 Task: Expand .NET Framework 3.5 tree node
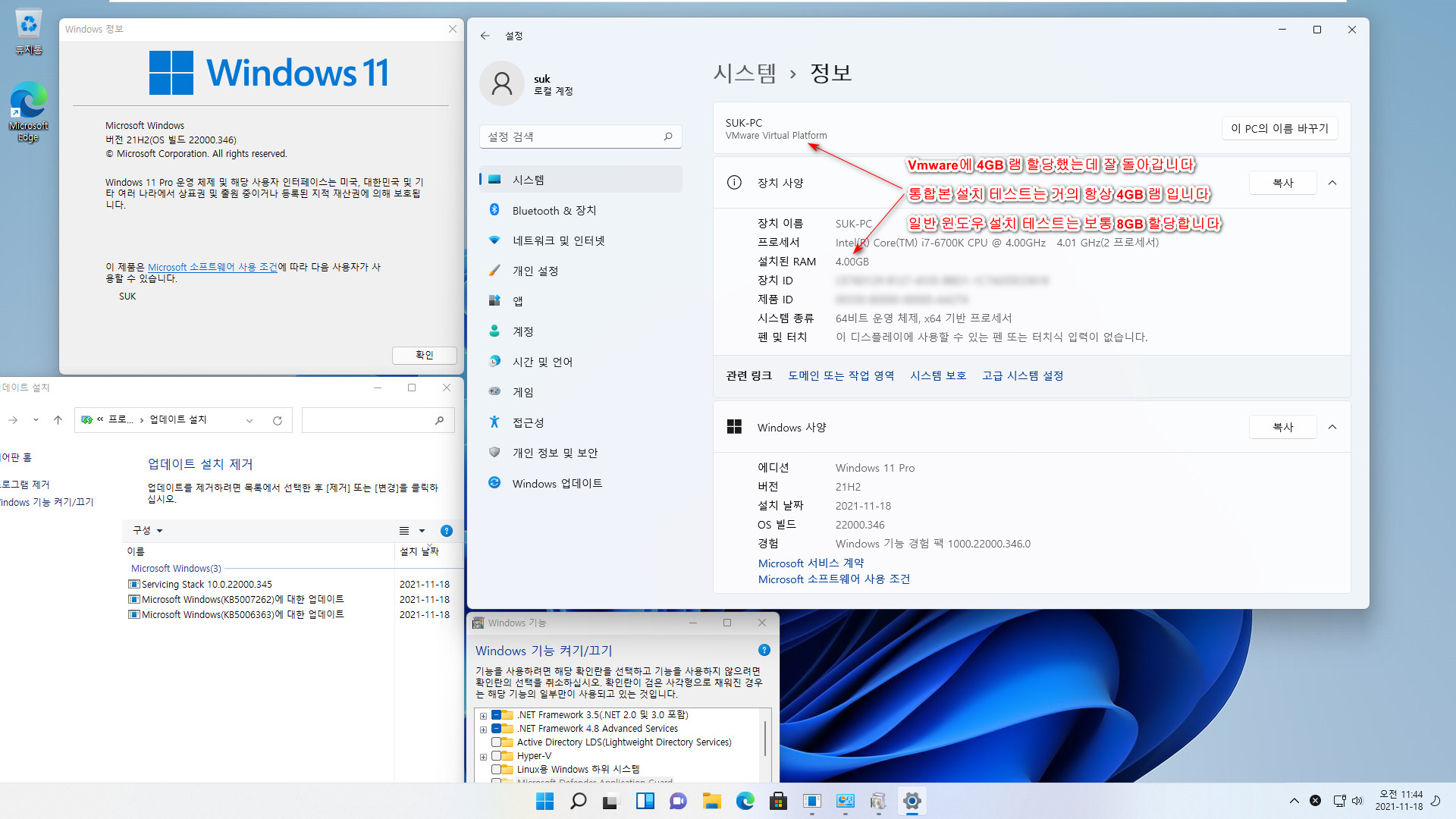click(x=483, y=715)
